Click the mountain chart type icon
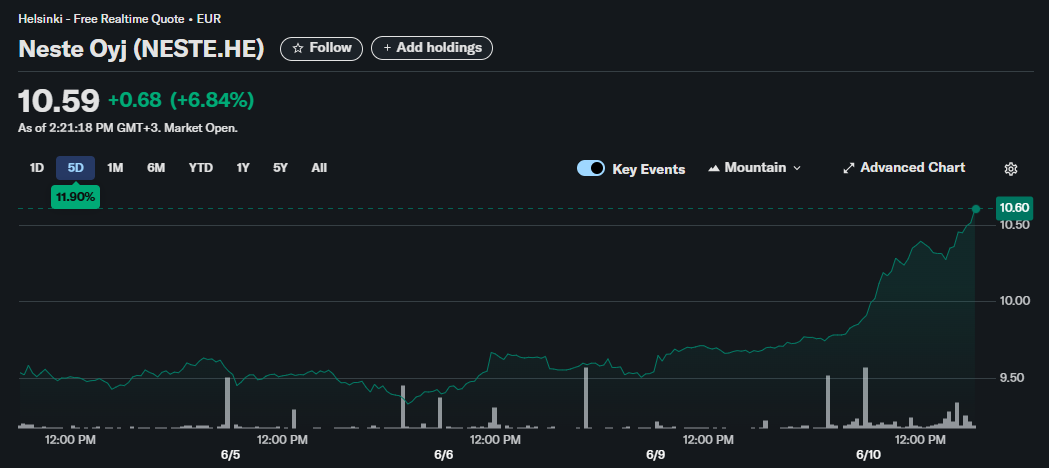This screenshot has width=1049, height=468. (x=714, y=168)
